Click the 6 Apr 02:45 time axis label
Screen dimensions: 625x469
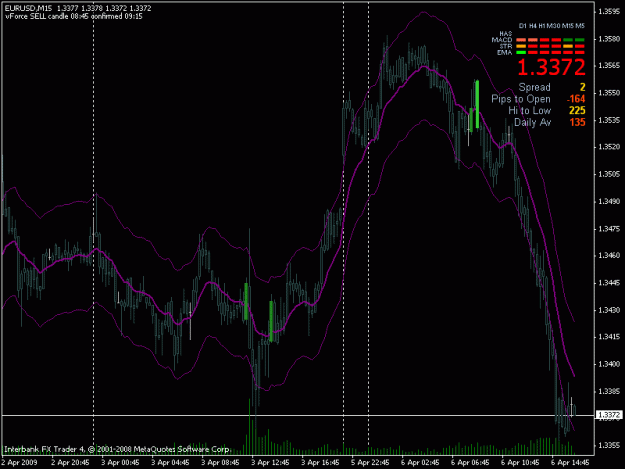click(420, 463)
